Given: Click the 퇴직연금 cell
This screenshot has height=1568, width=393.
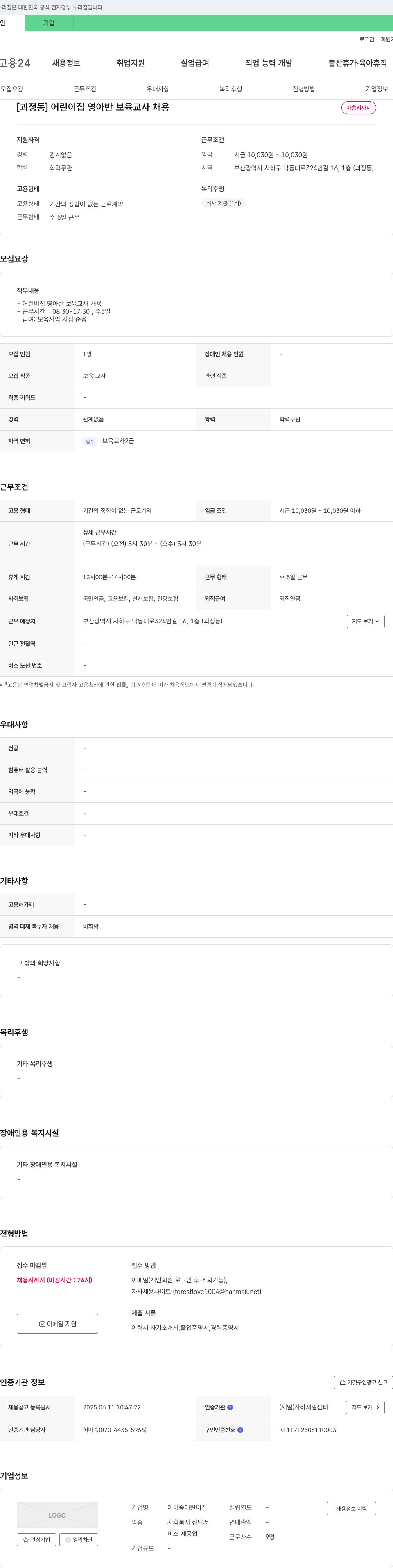Looking at the screenshot, I should click(289, 599).
